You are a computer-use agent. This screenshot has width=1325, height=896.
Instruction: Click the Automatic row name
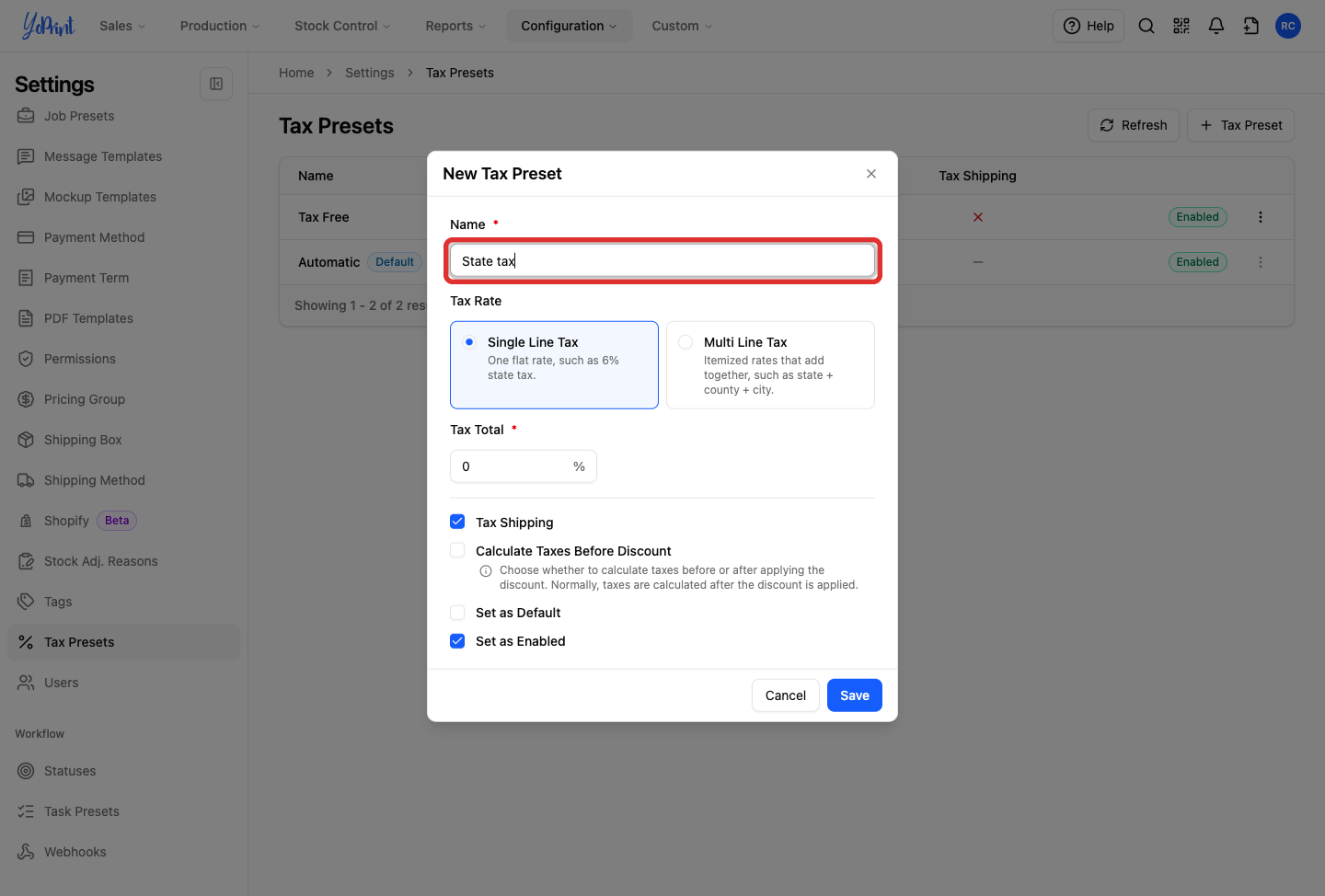click(x=328, y=262)
